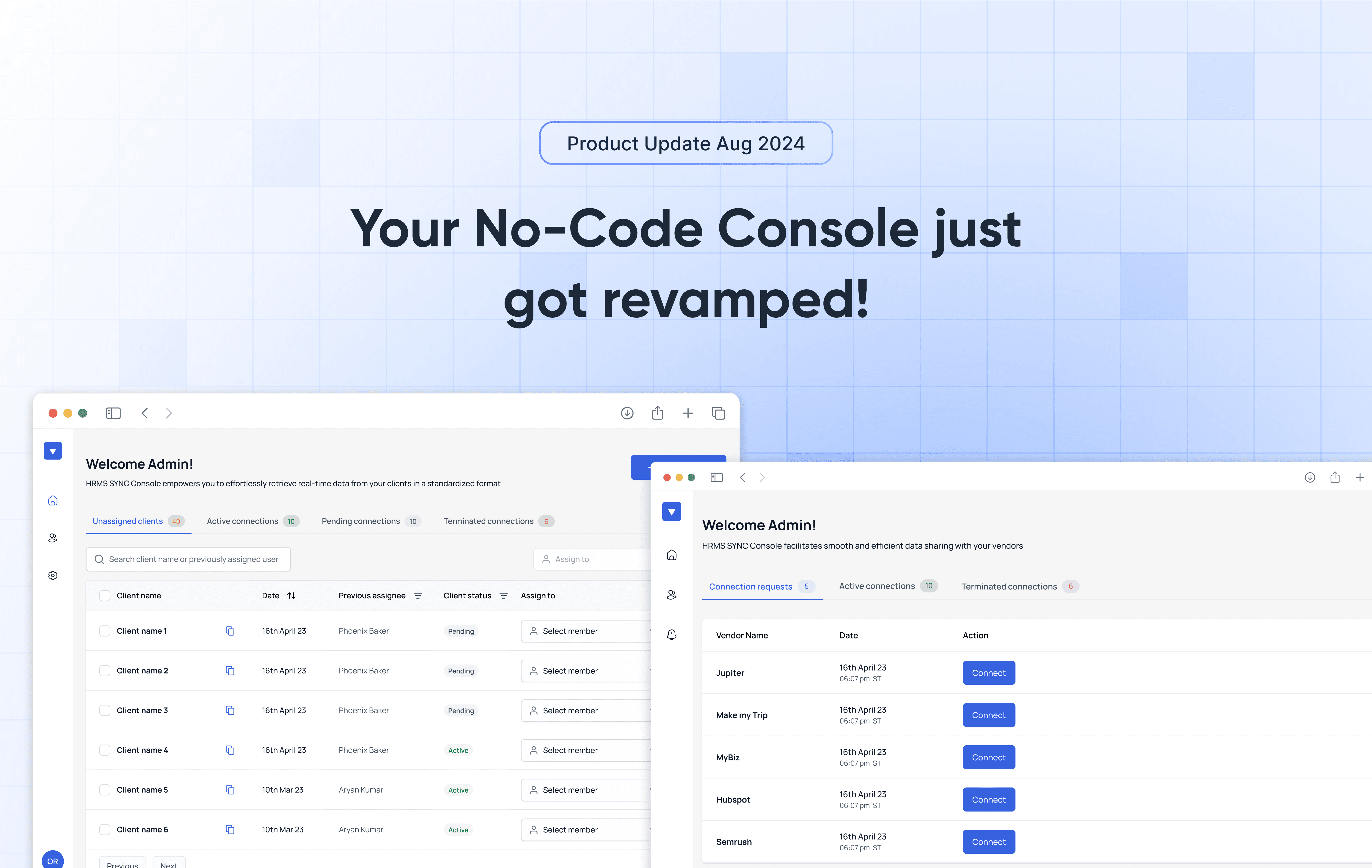Click Previous pagination button
The height and width of the screenshot is (868, 1372).
coord(122,862)
